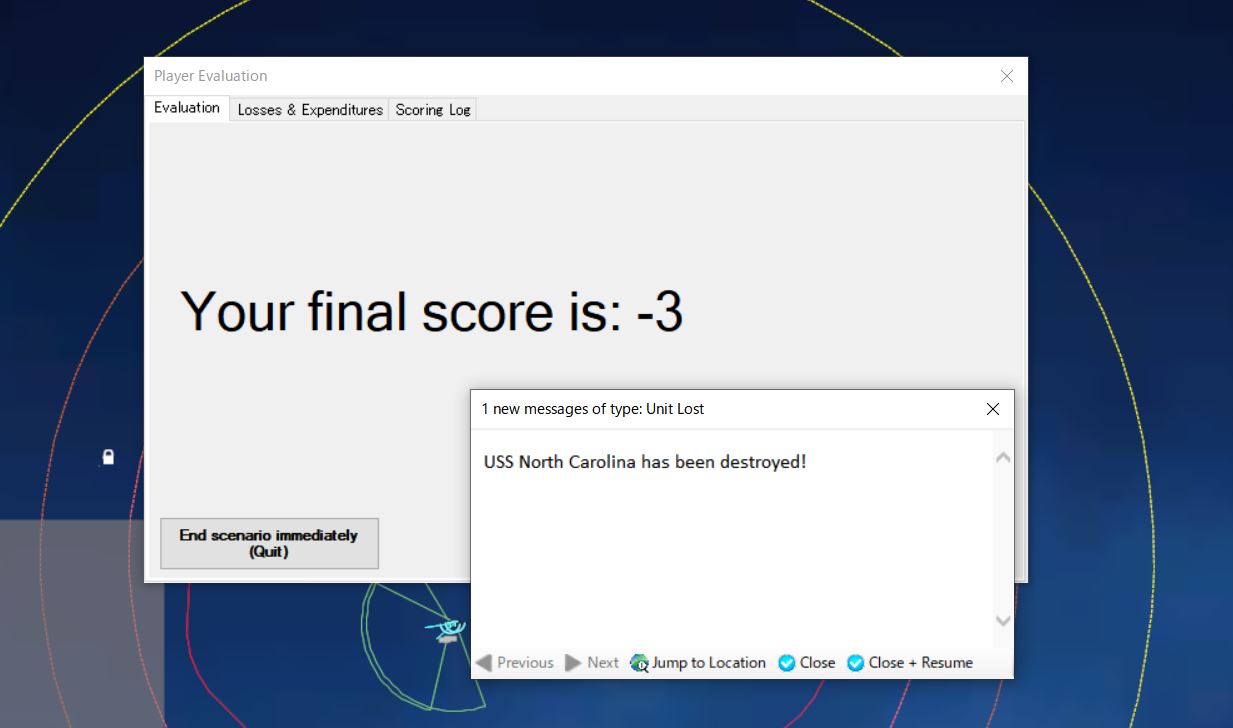Click the Jump to Location globe icon
Image resolution: width=1233 pixels, height=728 pixels.
(x=640, y=663)
